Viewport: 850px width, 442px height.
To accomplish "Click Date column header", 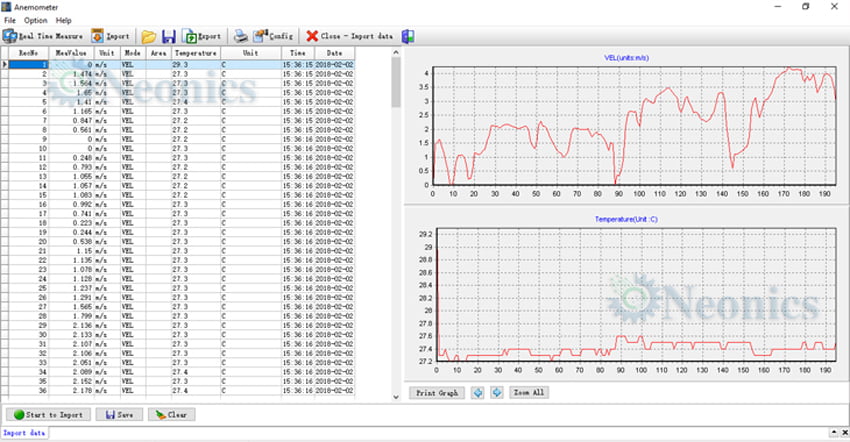I will pyautogui.click(x=334, y=53).
